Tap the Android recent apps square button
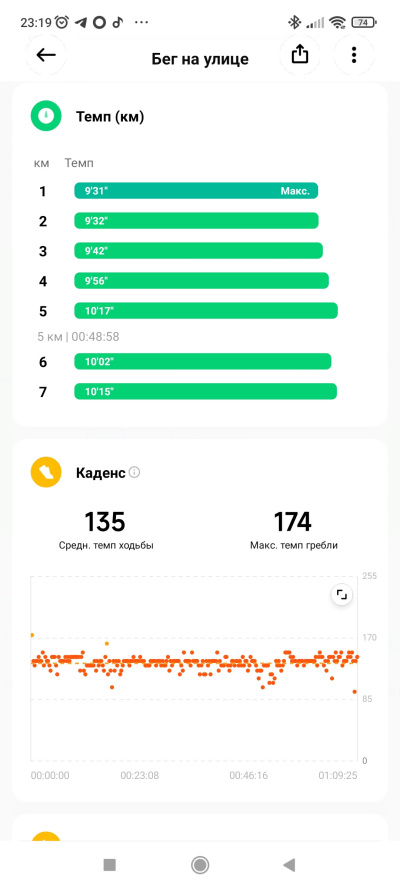 click(x=109, y=865)
